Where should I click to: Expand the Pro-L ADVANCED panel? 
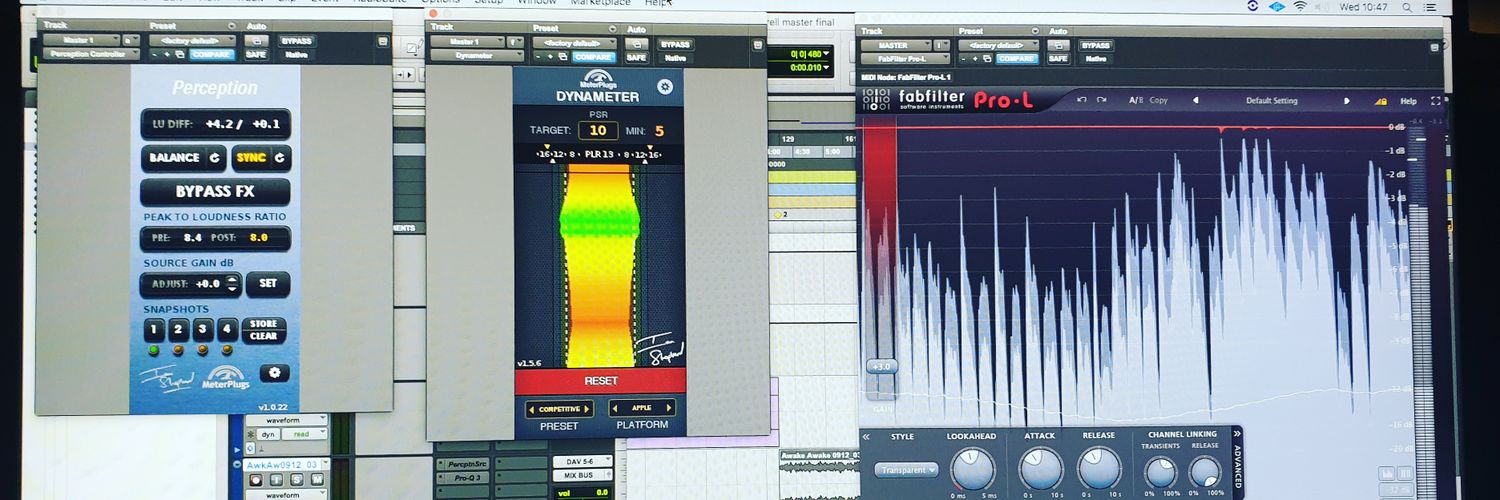pos(1238,463)
